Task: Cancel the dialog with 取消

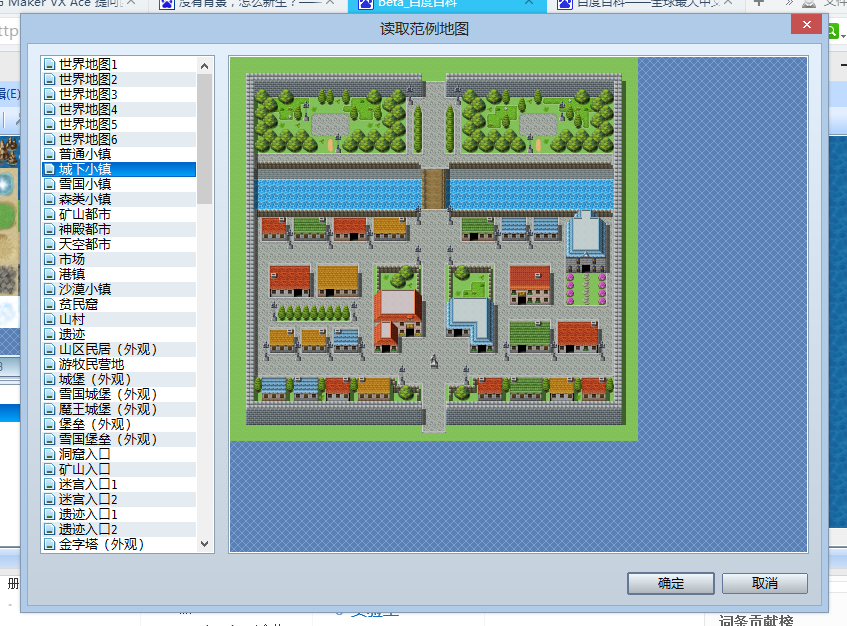Action: click(x=765, y=583)
